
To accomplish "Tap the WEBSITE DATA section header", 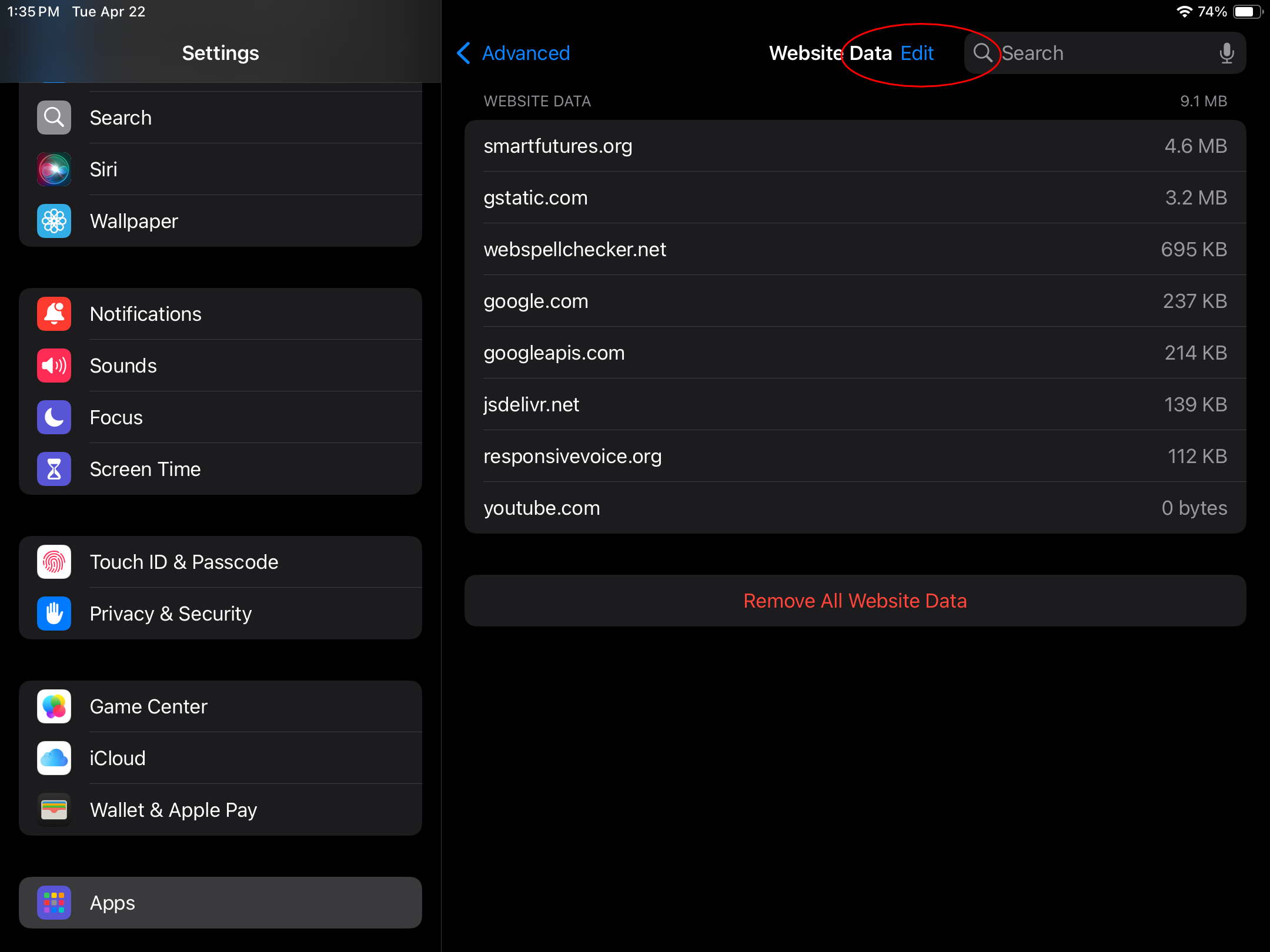I will 537,101.
